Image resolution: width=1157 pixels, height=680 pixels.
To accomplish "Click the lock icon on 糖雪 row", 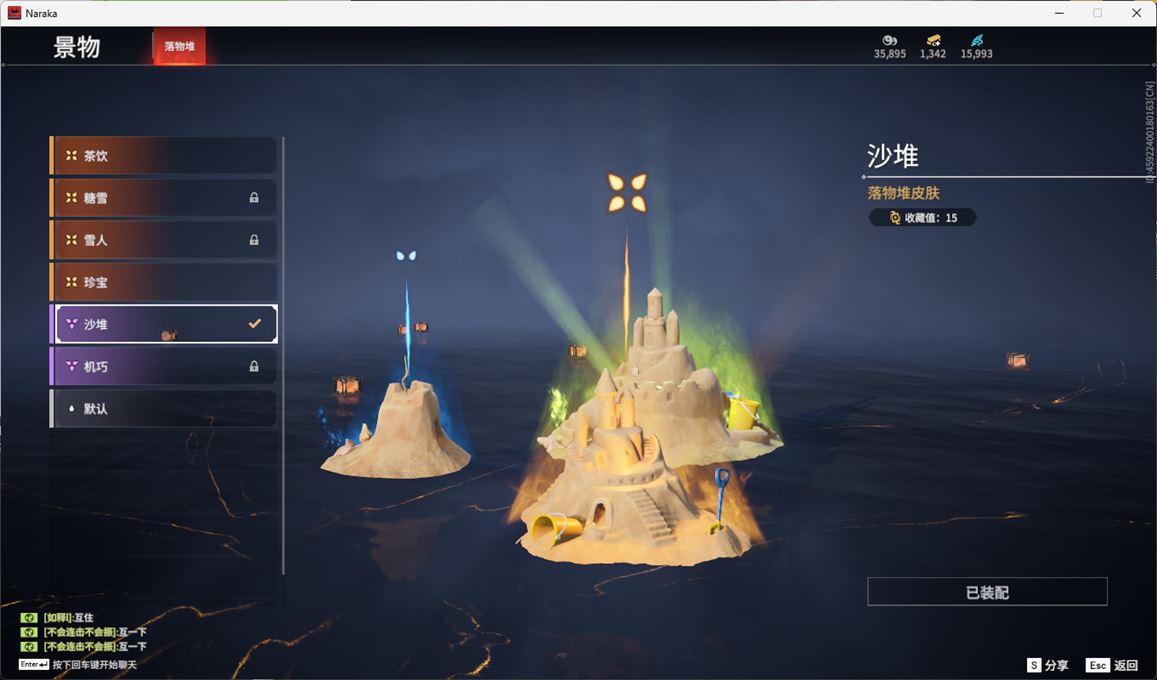I will (254, 198).
